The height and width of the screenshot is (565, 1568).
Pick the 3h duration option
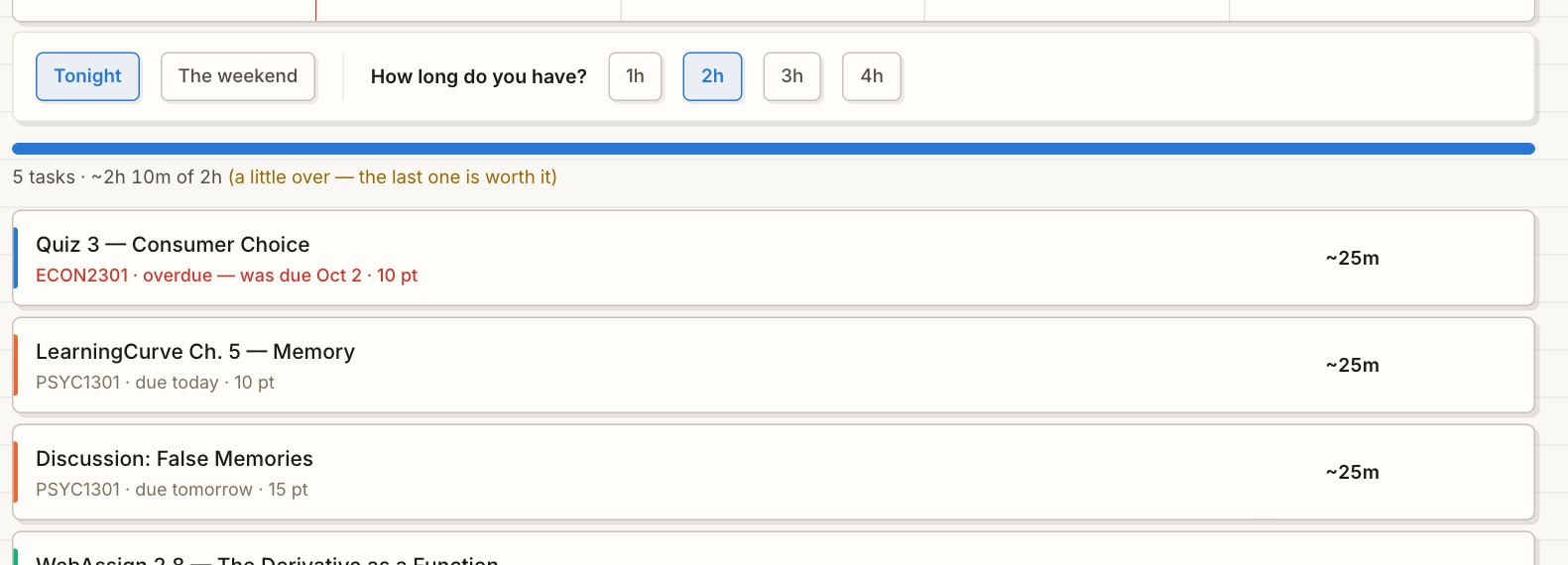tap(791, 76)
